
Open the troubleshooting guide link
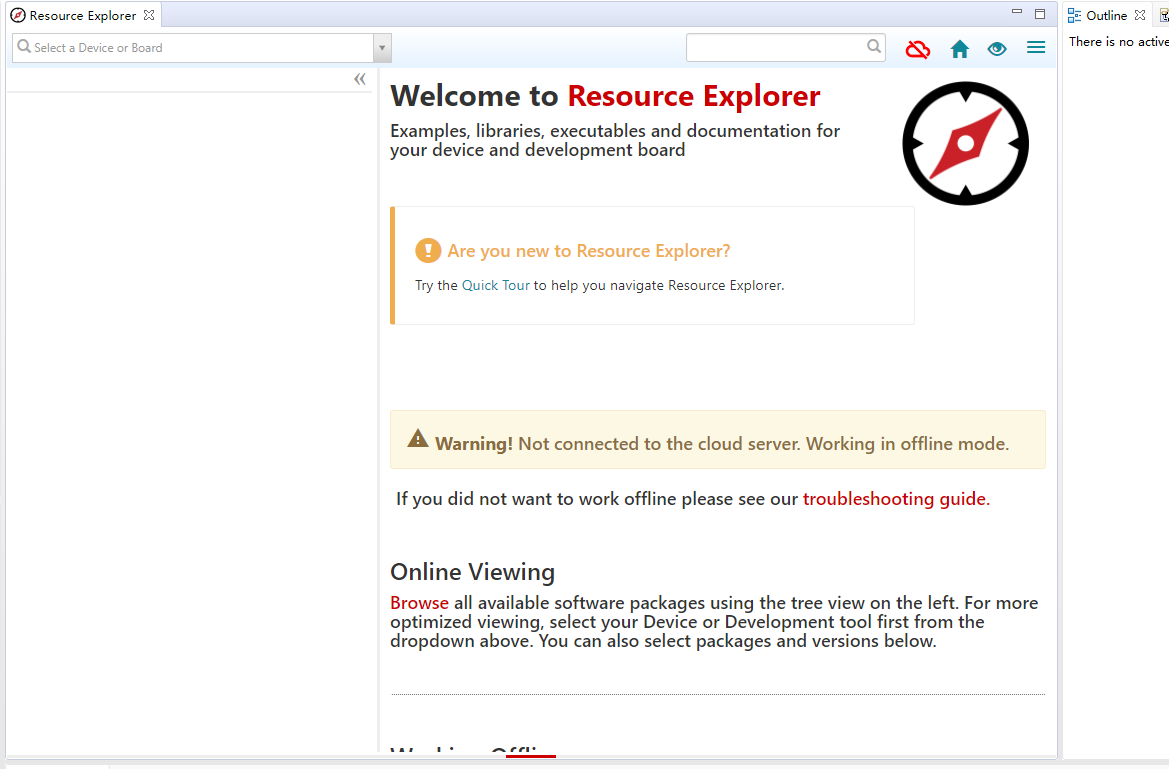click(x=896, y=498)
